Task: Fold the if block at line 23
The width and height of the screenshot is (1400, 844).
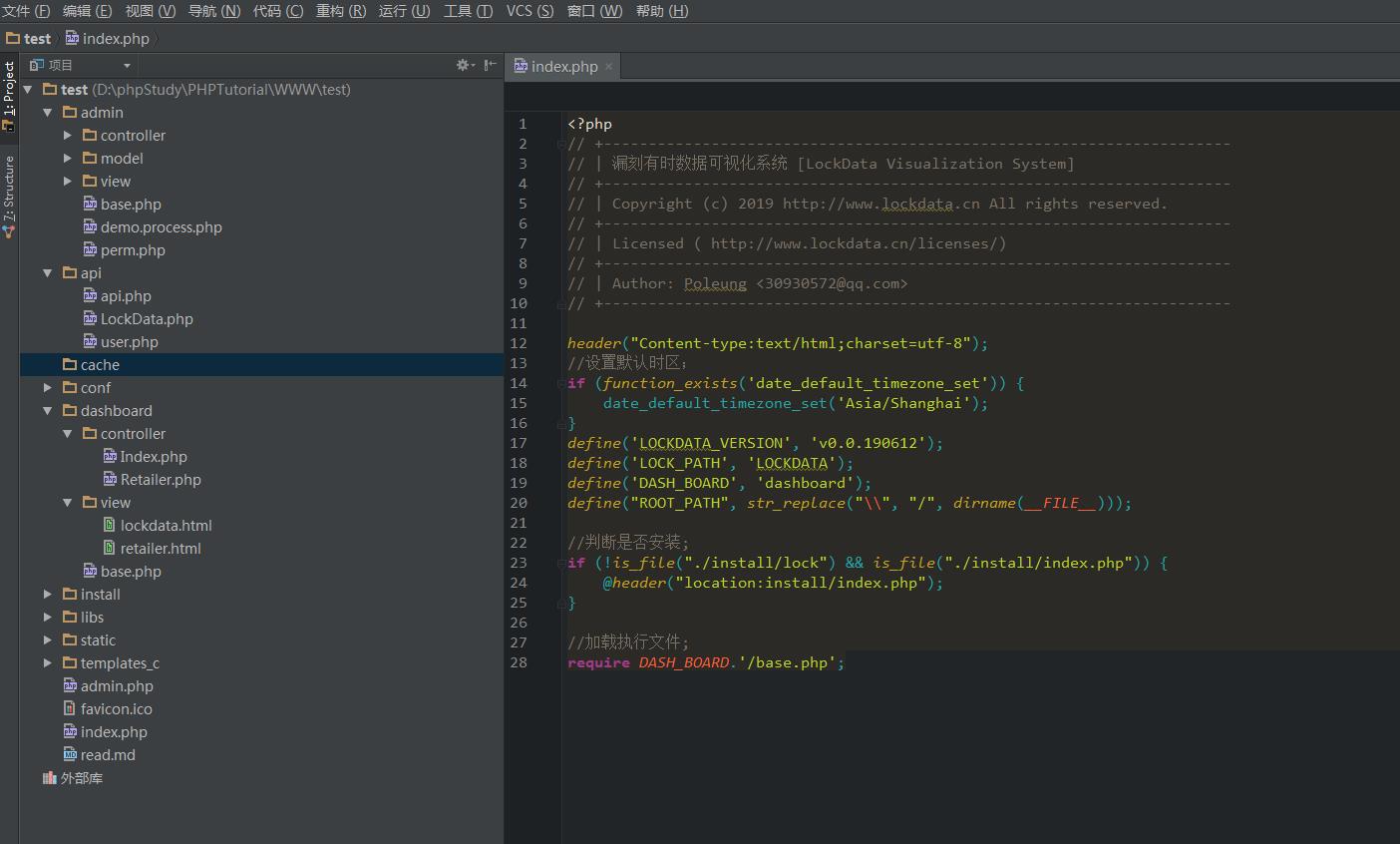Action: [x=560, y=563]
